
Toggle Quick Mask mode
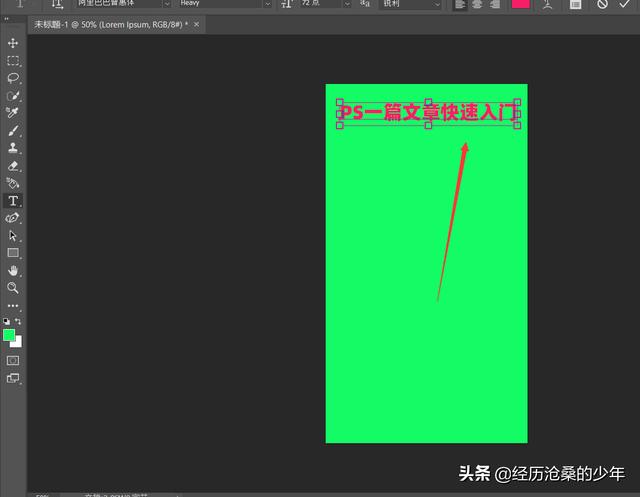coord(13,360)
